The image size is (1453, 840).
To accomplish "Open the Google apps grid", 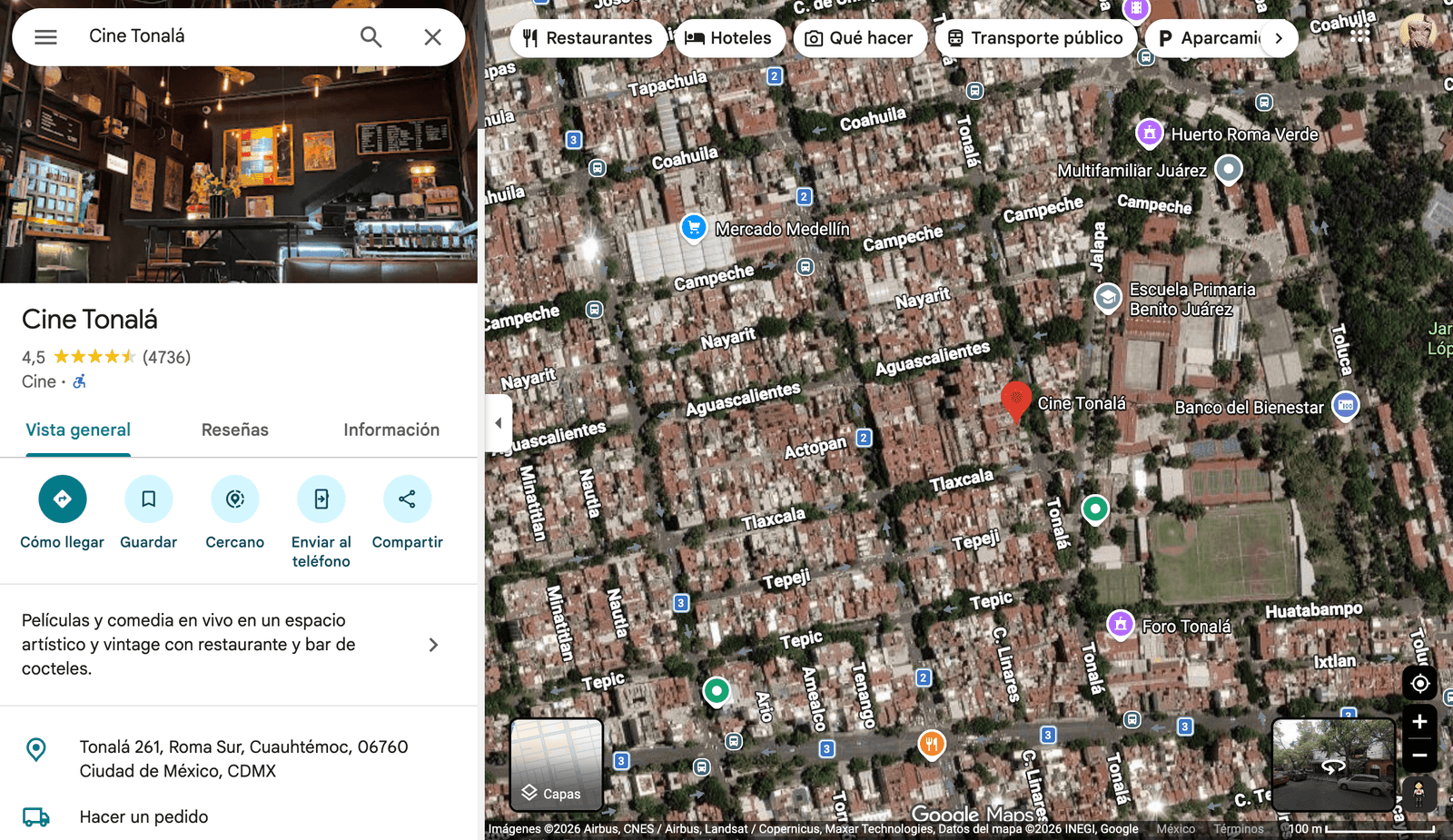I will click(x=1359, y=33).
